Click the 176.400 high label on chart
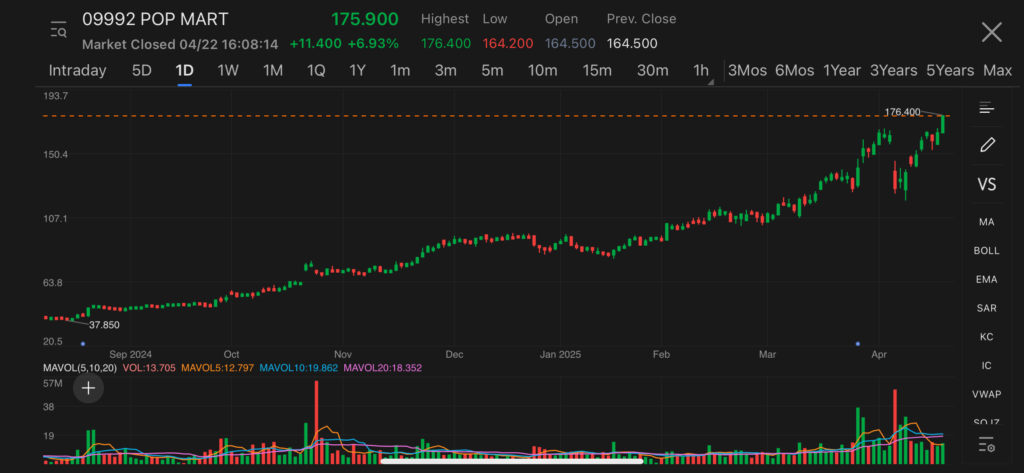 pos(902,112)
